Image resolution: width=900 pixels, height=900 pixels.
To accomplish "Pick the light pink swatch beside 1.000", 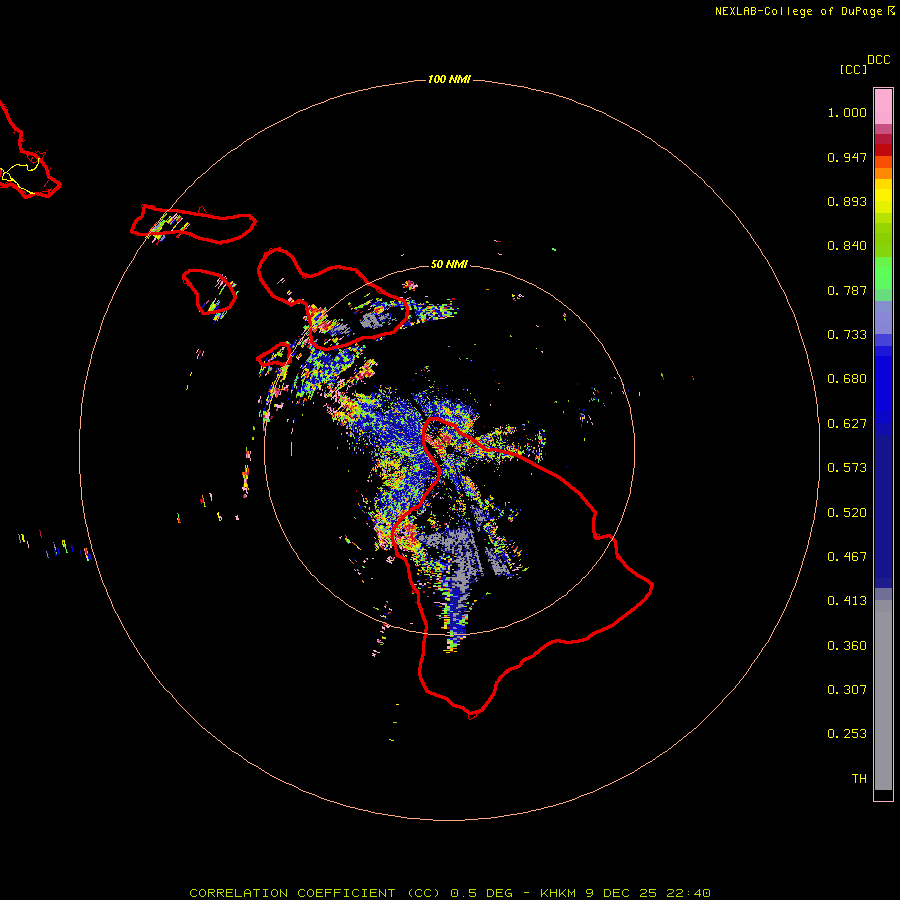I will coord(883,107).
